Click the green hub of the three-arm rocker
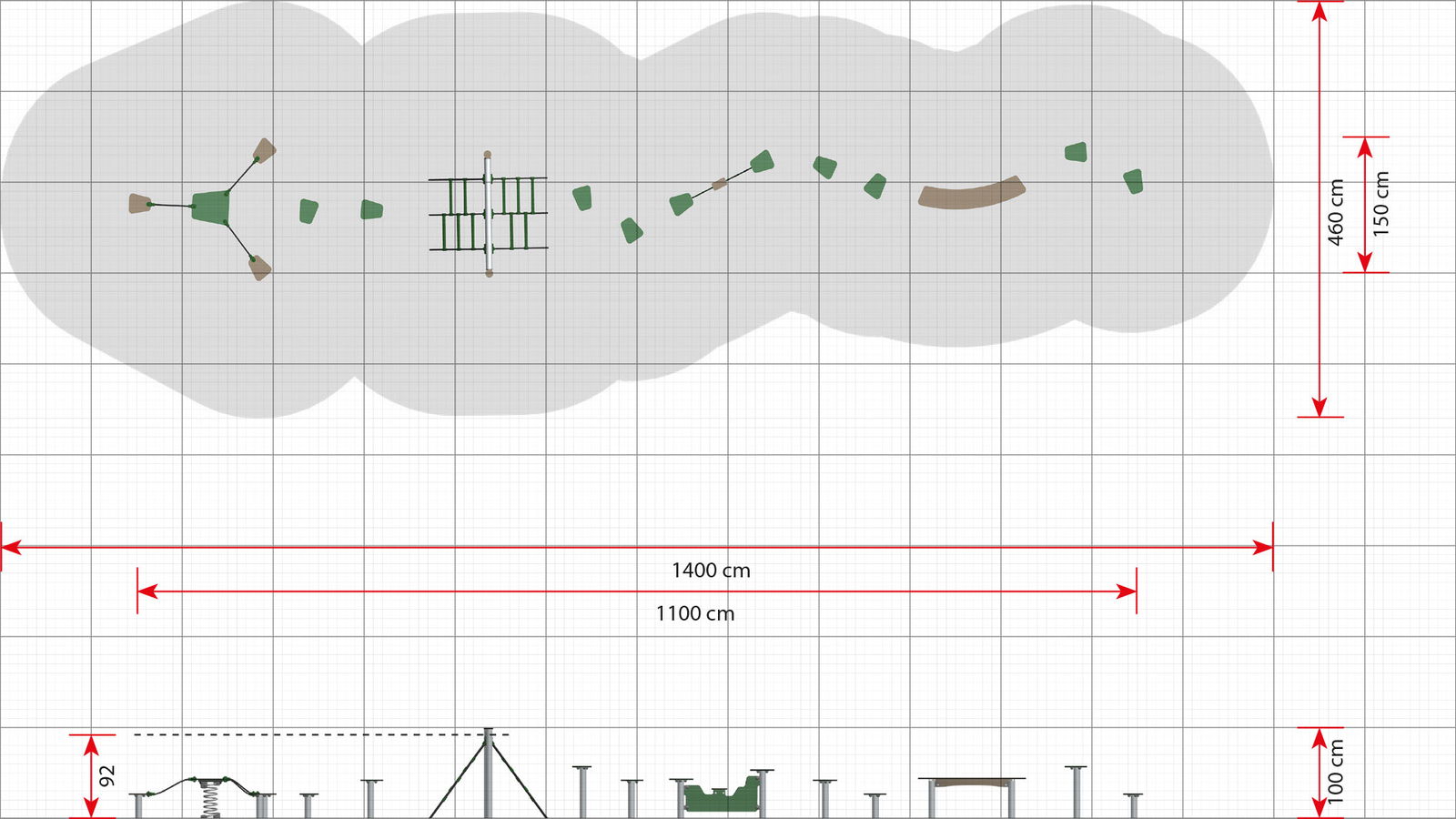1456x819 pixels. (x=210, y=207)
